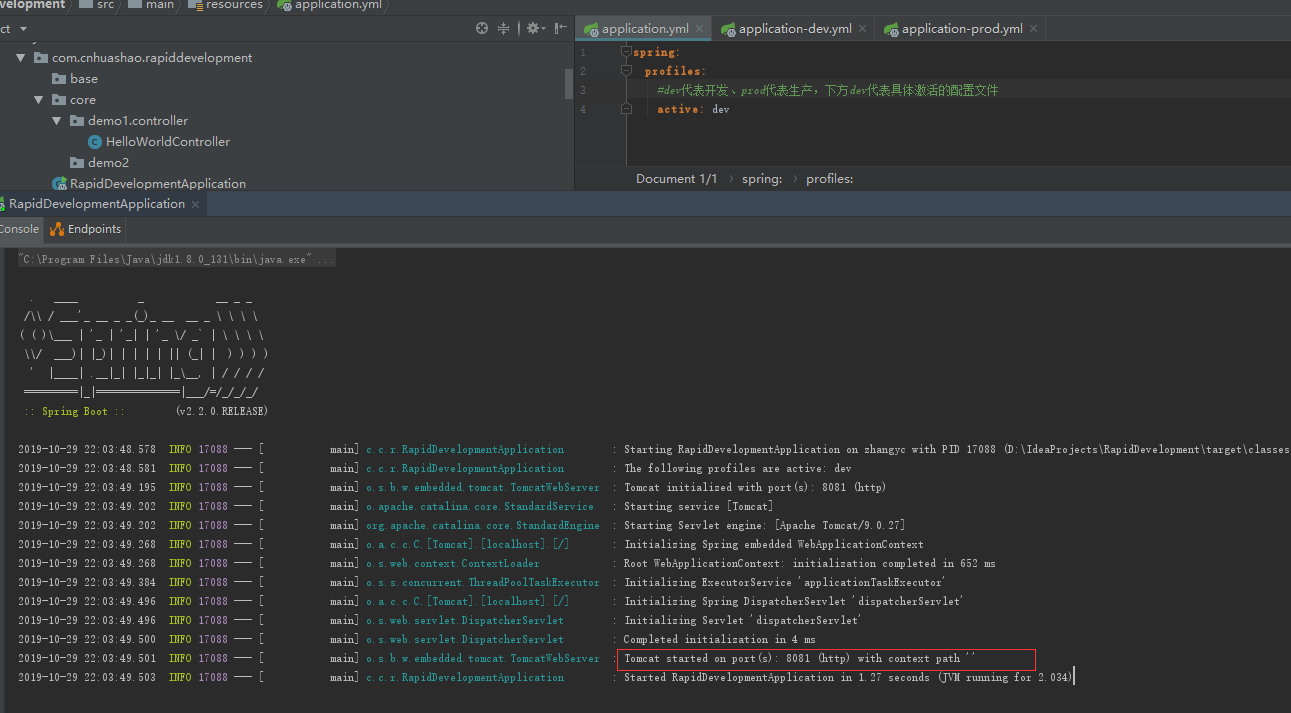1291x713 pixels.
Task: Collapse the core package node
Action: click(x=38, y=100)
